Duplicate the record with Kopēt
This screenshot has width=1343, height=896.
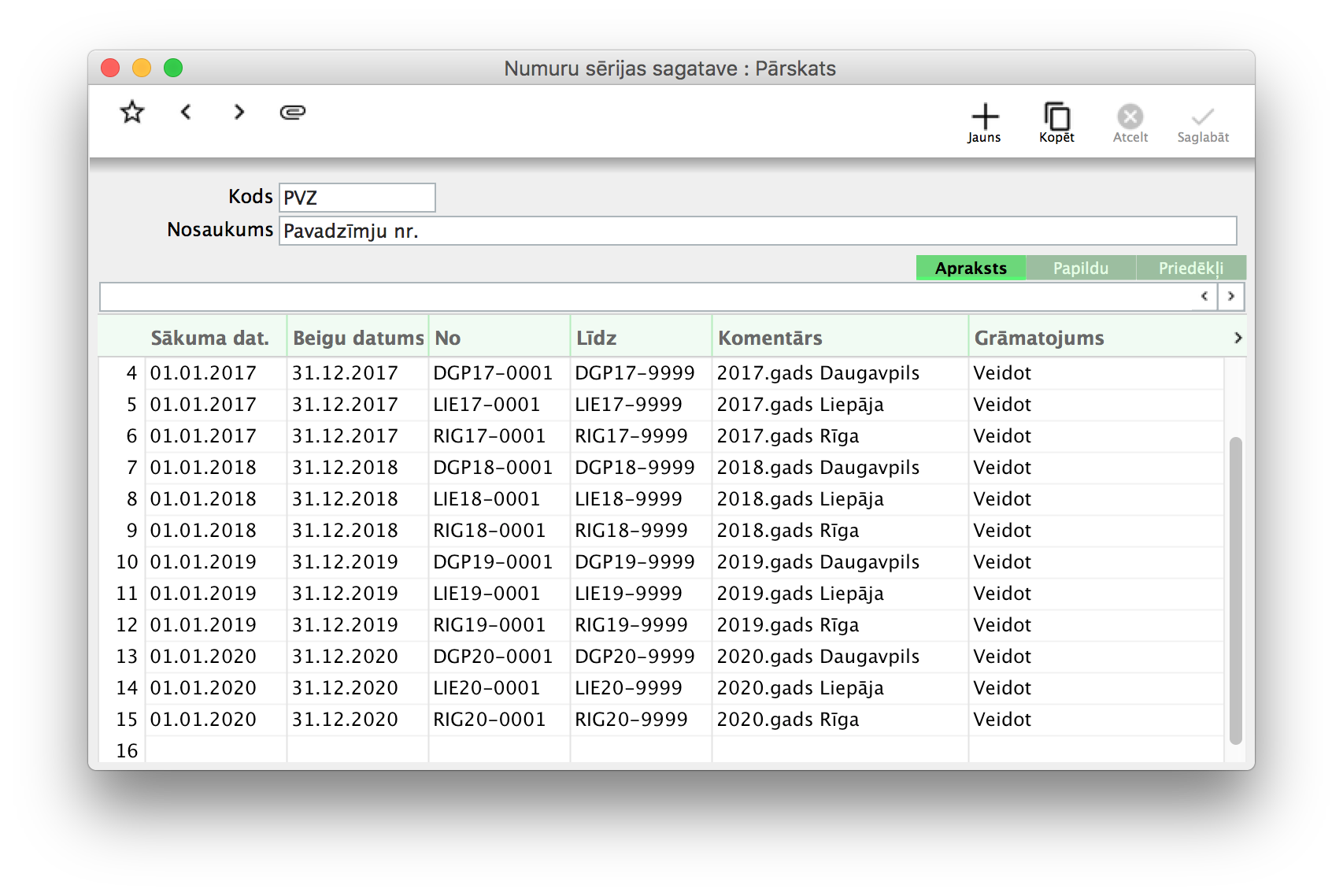tap(1056, 122)
